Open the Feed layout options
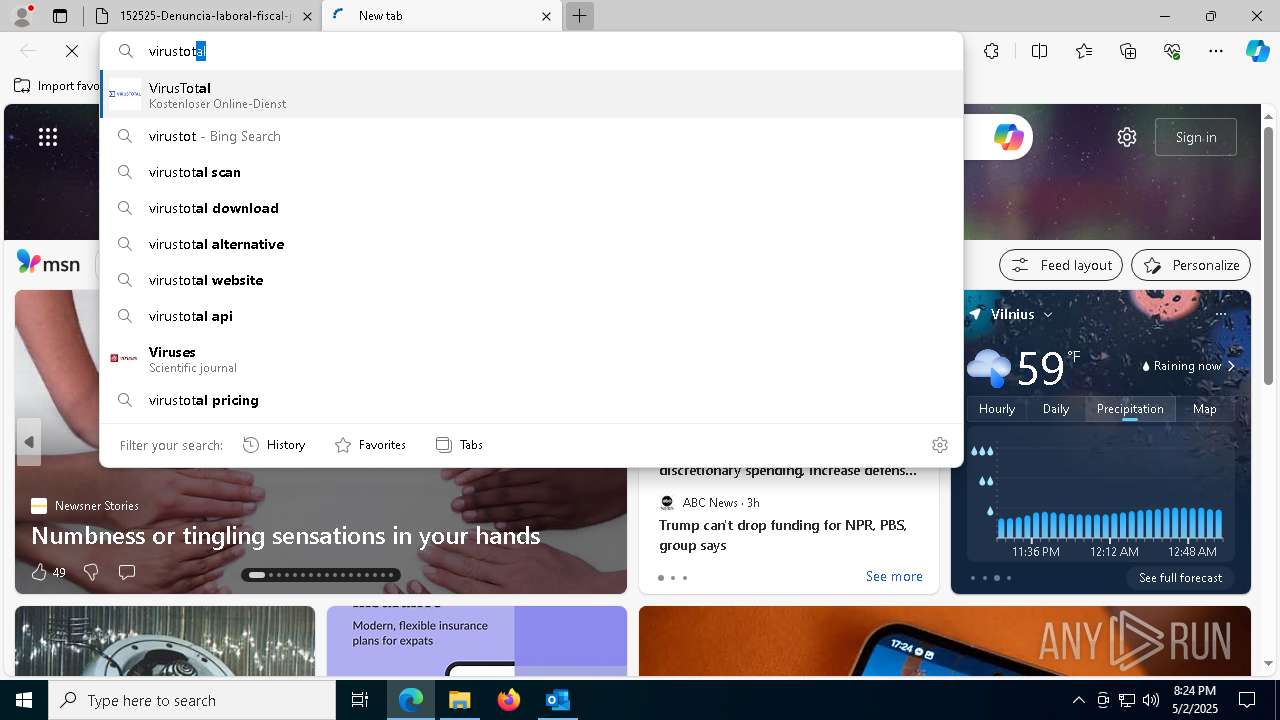This screenshot has height=720, width=1280. pyautogui.click(x=1060, y=265)
